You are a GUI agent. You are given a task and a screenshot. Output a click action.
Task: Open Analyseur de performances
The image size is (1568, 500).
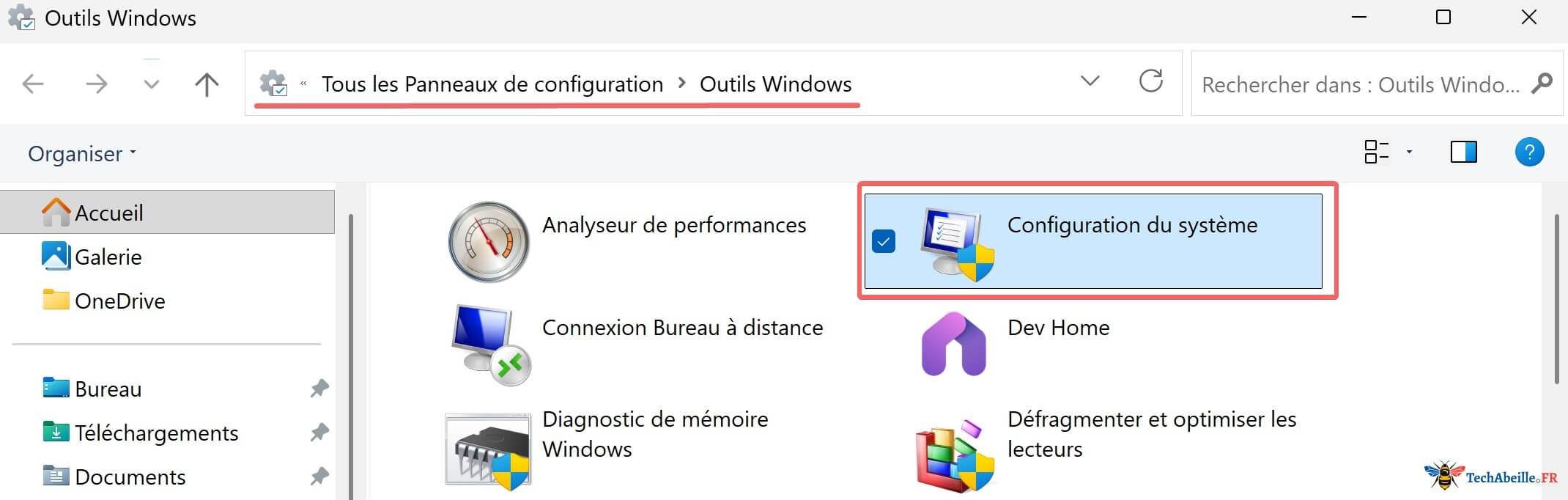[674, 225]
